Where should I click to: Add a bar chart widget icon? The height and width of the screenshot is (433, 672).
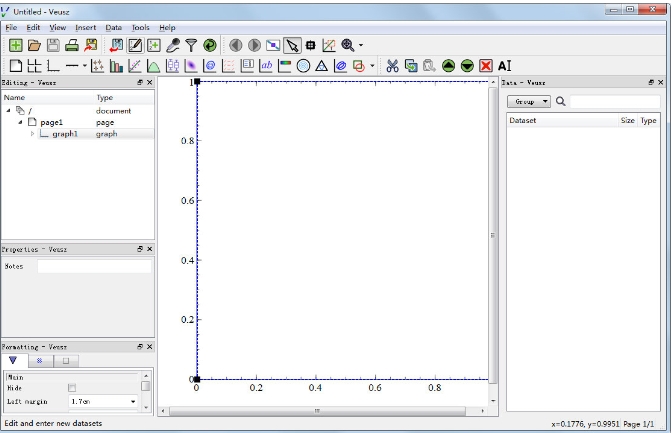point(116,66)
